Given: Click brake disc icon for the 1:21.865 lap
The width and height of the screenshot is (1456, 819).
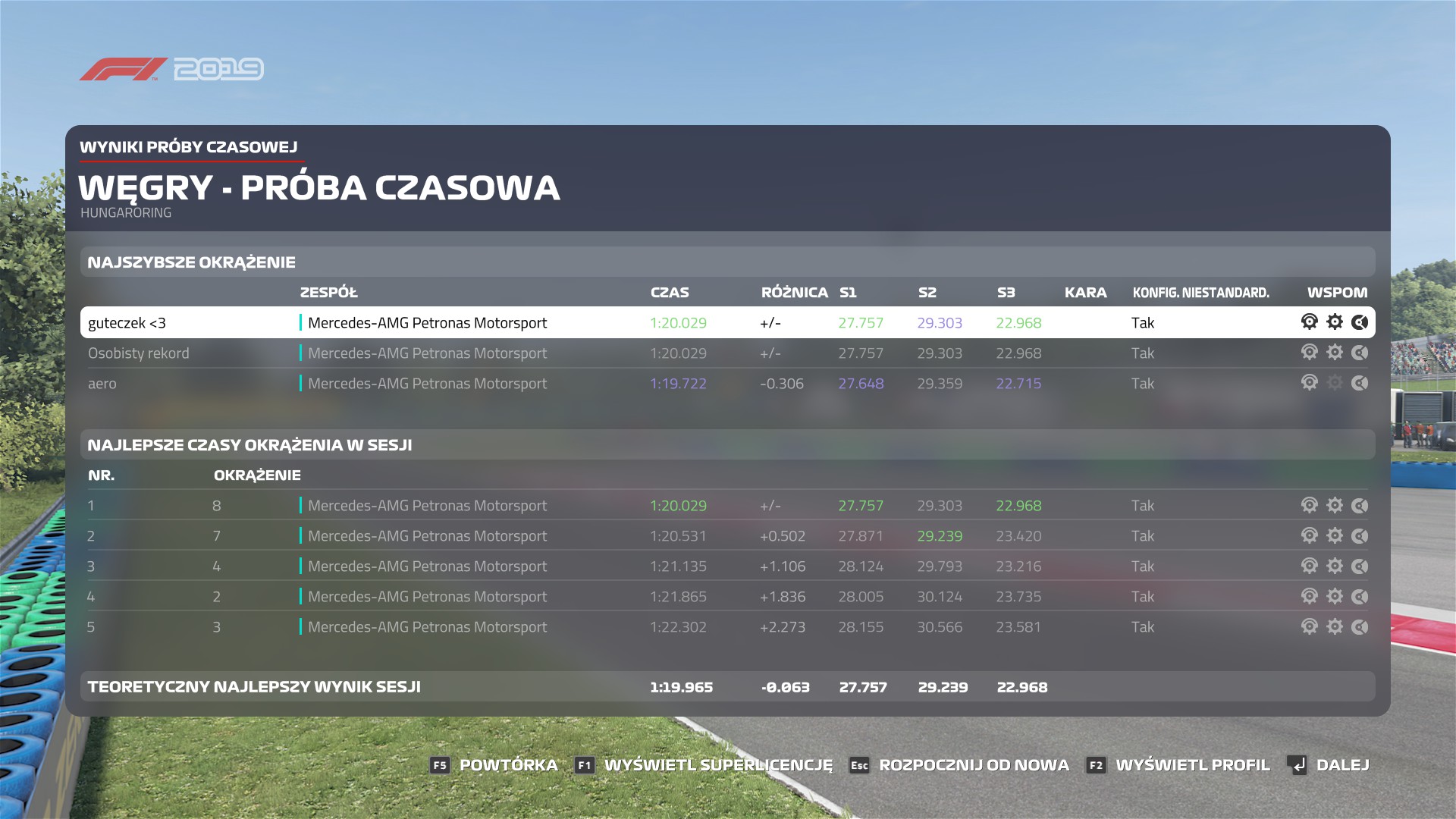Looking at the screenshot, I should [1360, 596].
